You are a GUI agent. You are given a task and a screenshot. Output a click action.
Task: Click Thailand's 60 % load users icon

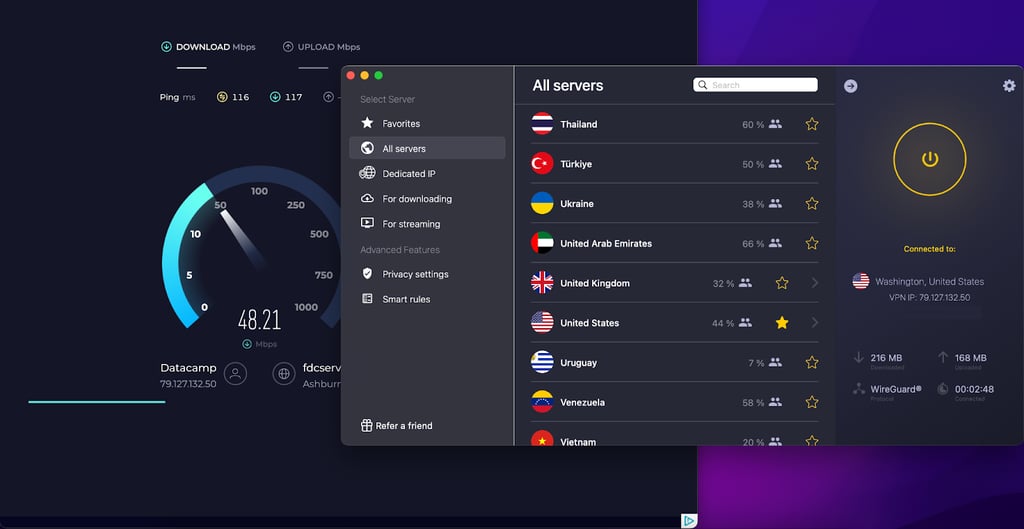775,123
